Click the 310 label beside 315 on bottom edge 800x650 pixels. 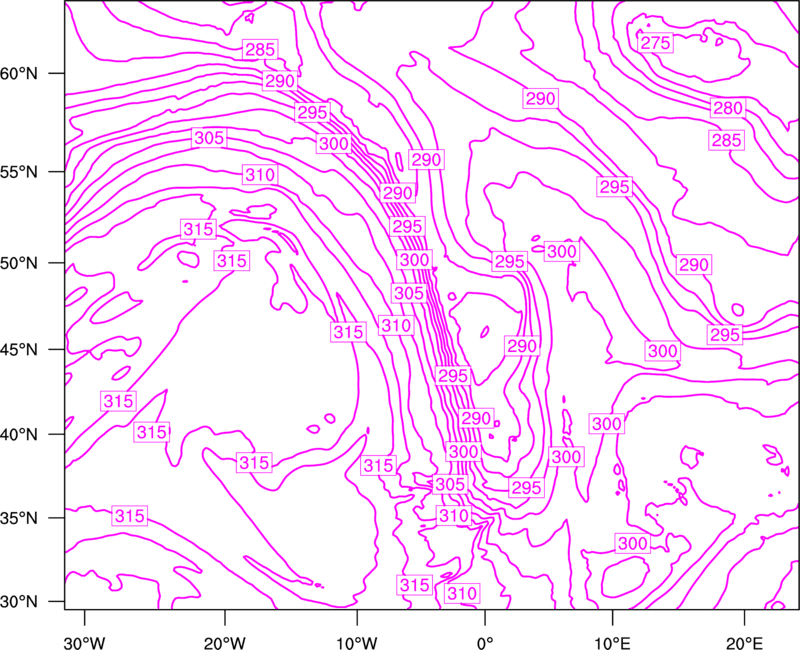click(x=462, y=593)
